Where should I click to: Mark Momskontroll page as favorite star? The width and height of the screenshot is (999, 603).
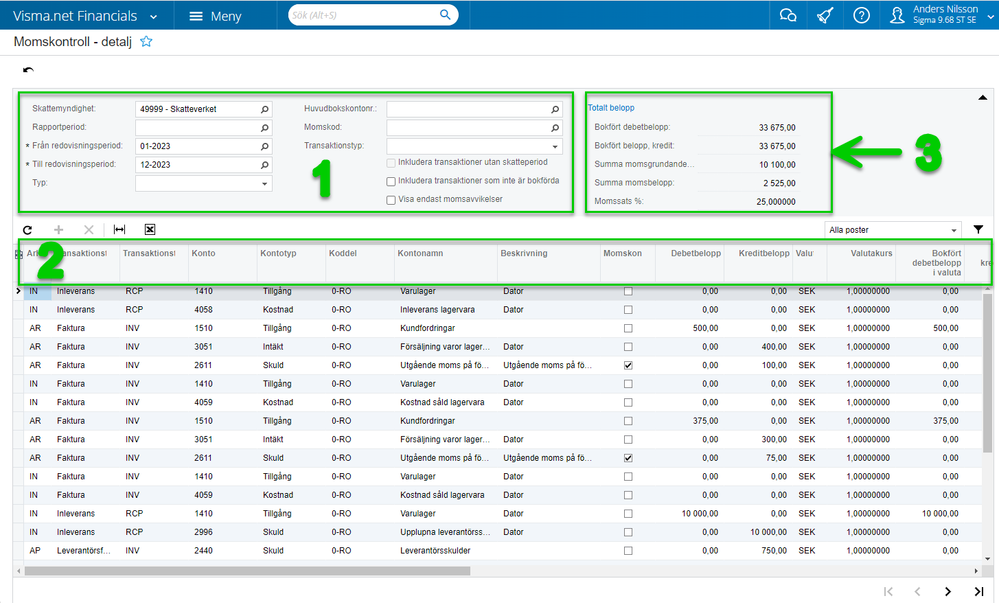click(x=146, y=42)
